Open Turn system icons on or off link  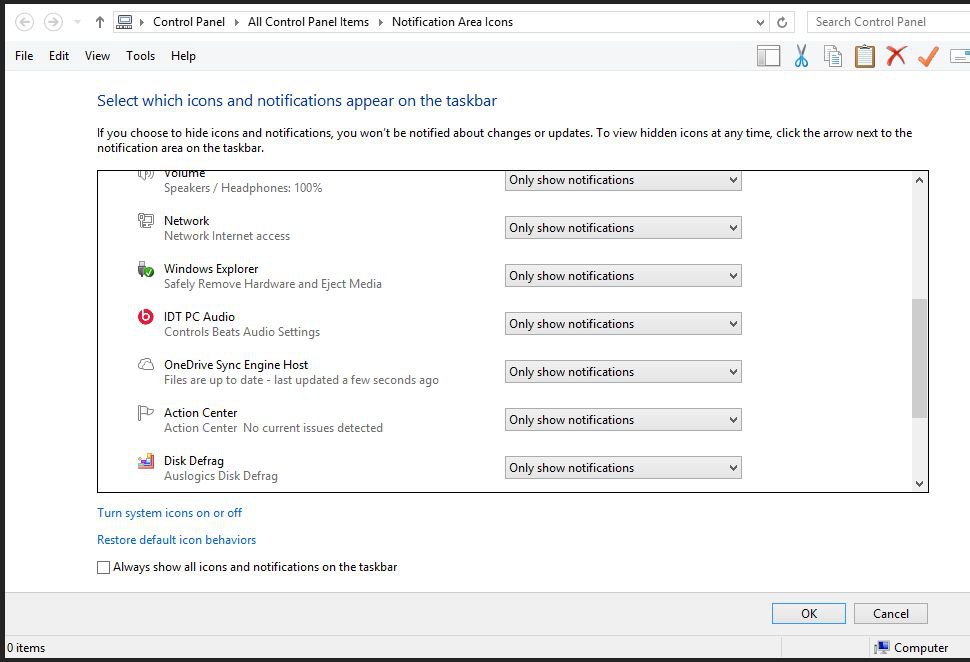click(x=170, y=513)
